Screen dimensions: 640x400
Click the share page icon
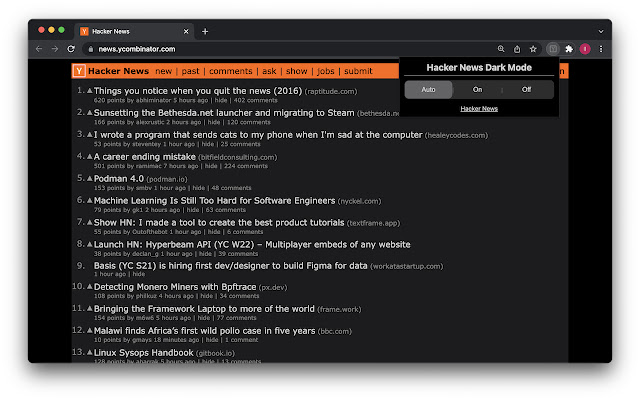[517, 49]
